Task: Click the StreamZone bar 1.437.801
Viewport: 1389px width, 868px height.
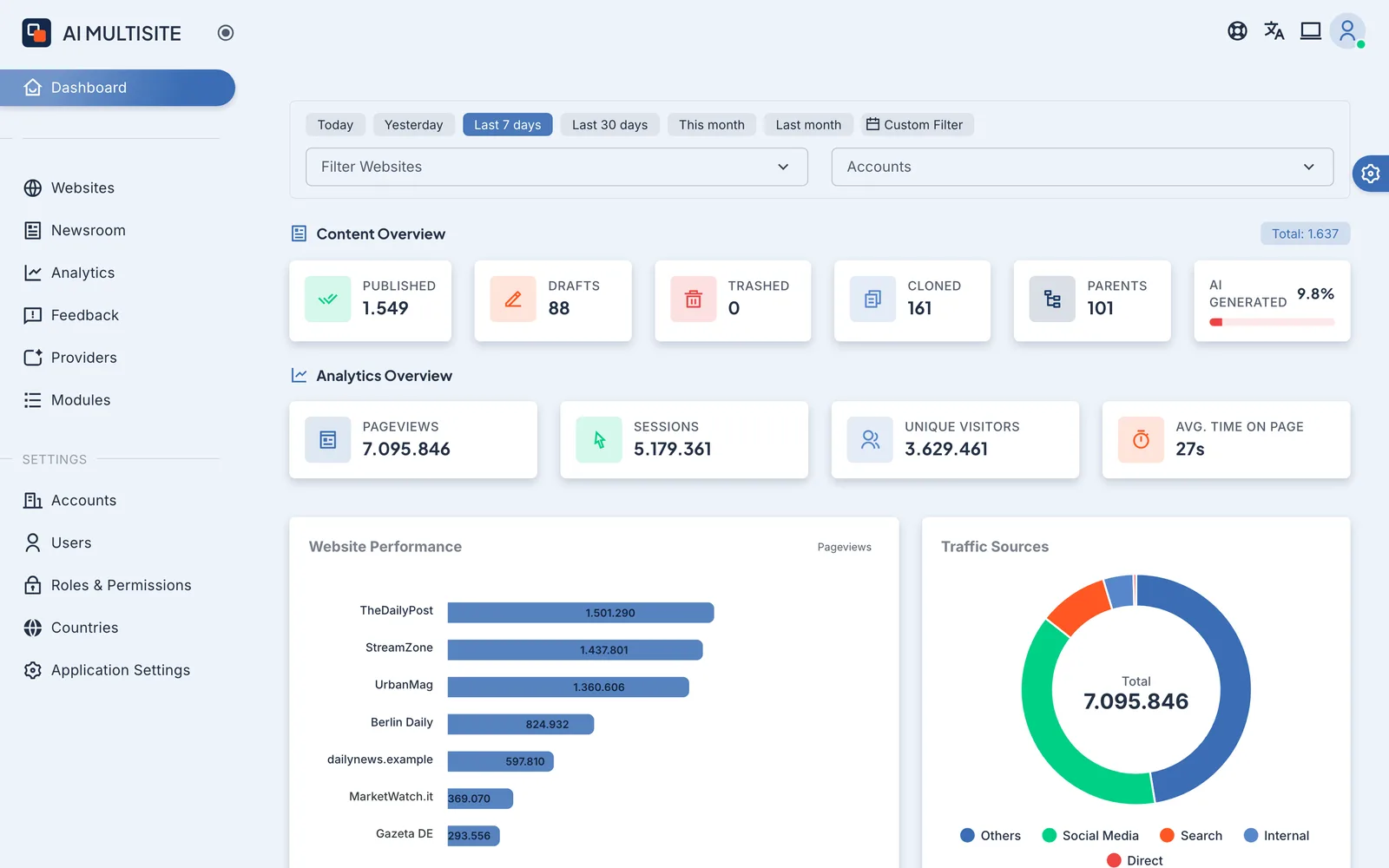Action: (x=575, y=650)
